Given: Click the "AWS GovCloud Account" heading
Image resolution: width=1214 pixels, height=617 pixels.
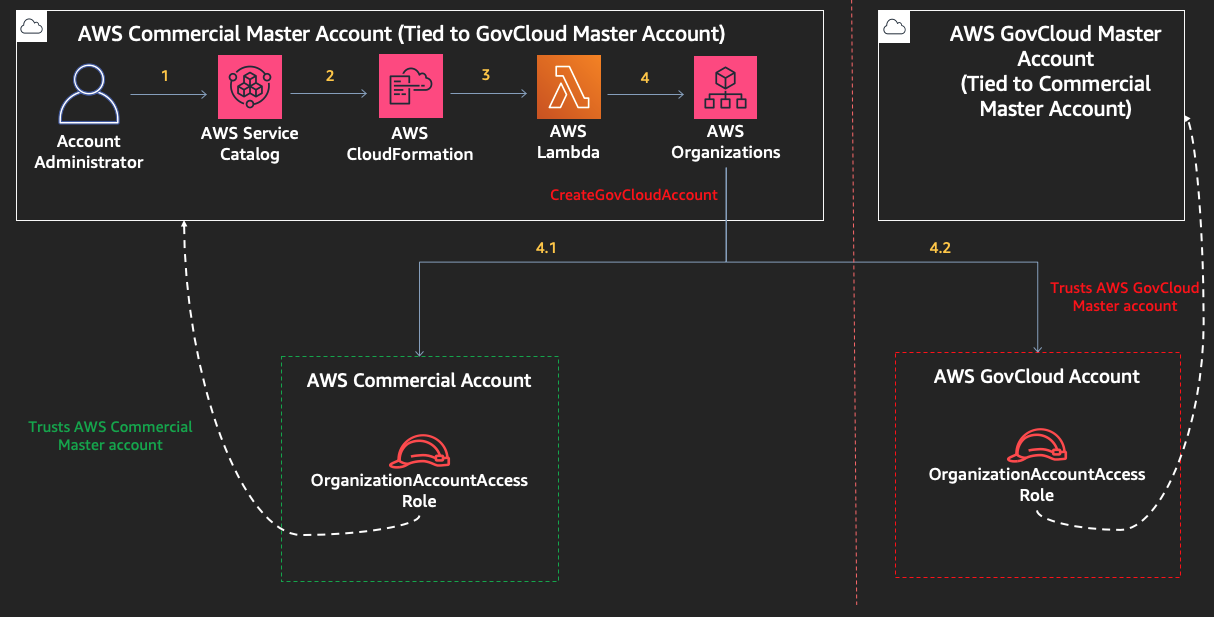Looking at the screenshot, I should click(x=1037, y=377).
